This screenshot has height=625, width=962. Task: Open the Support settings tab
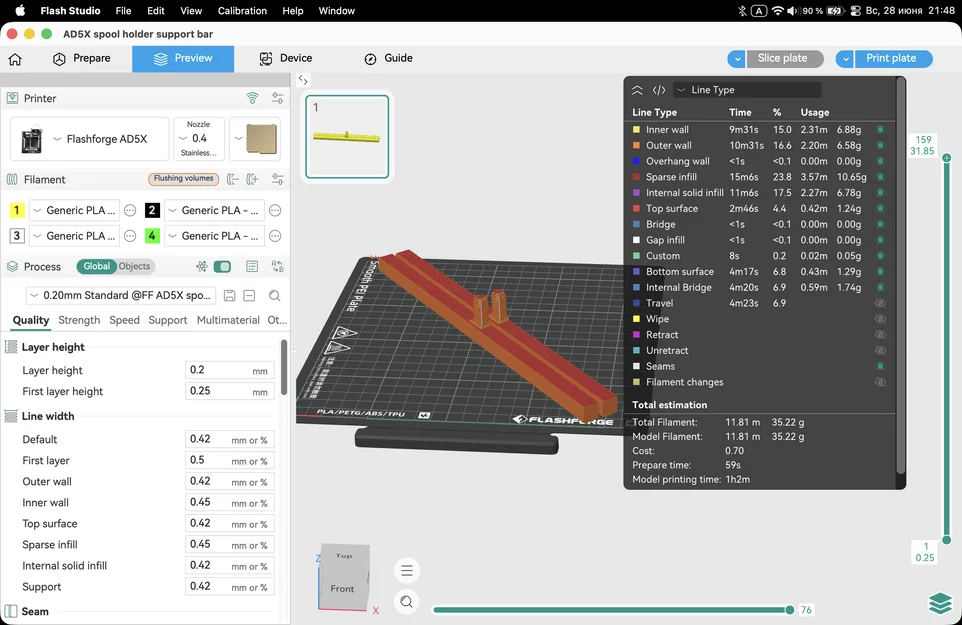[x=167, y=320]
